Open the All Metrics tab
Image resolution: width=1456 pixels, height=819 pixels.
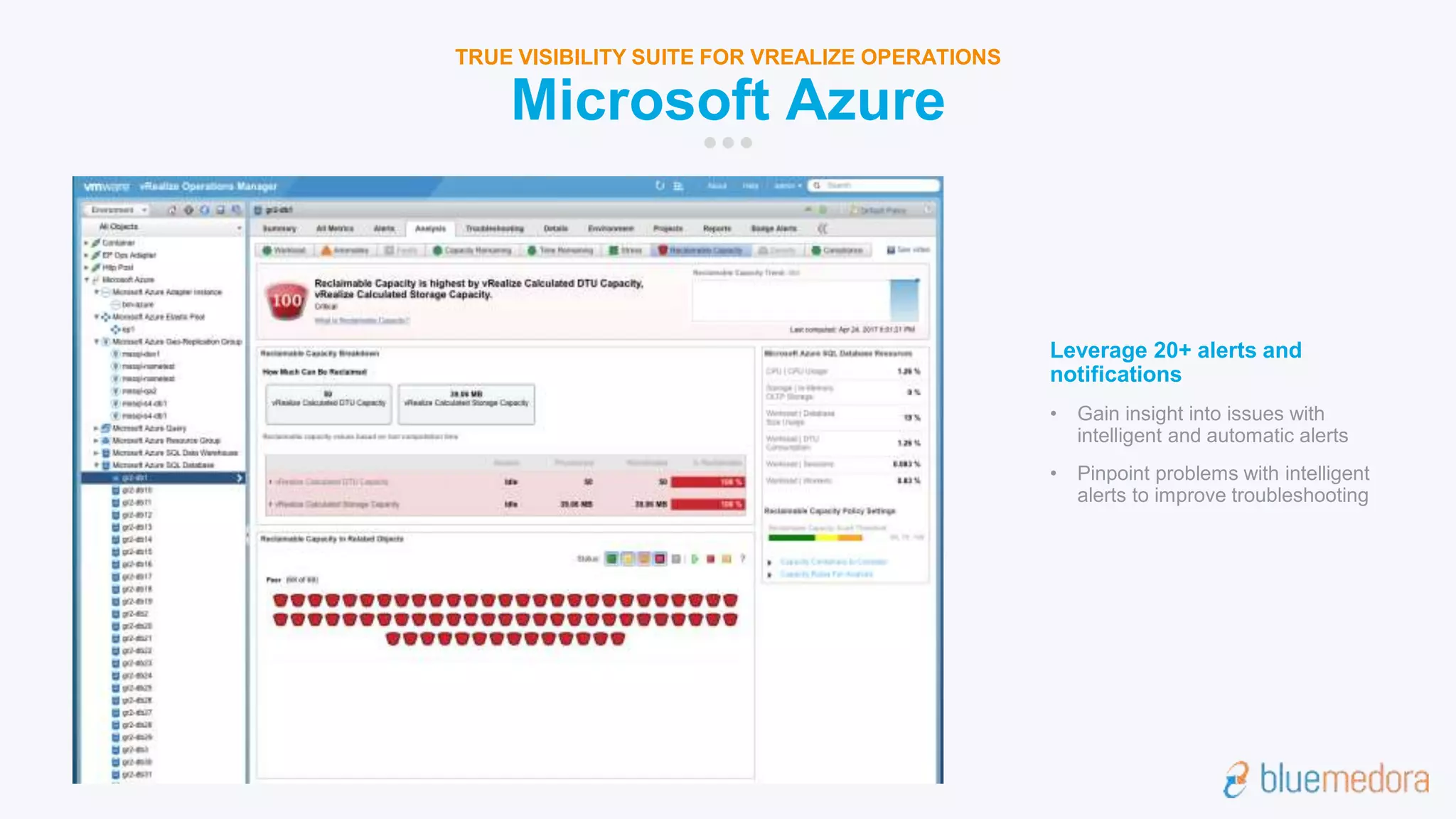point(335,228)
